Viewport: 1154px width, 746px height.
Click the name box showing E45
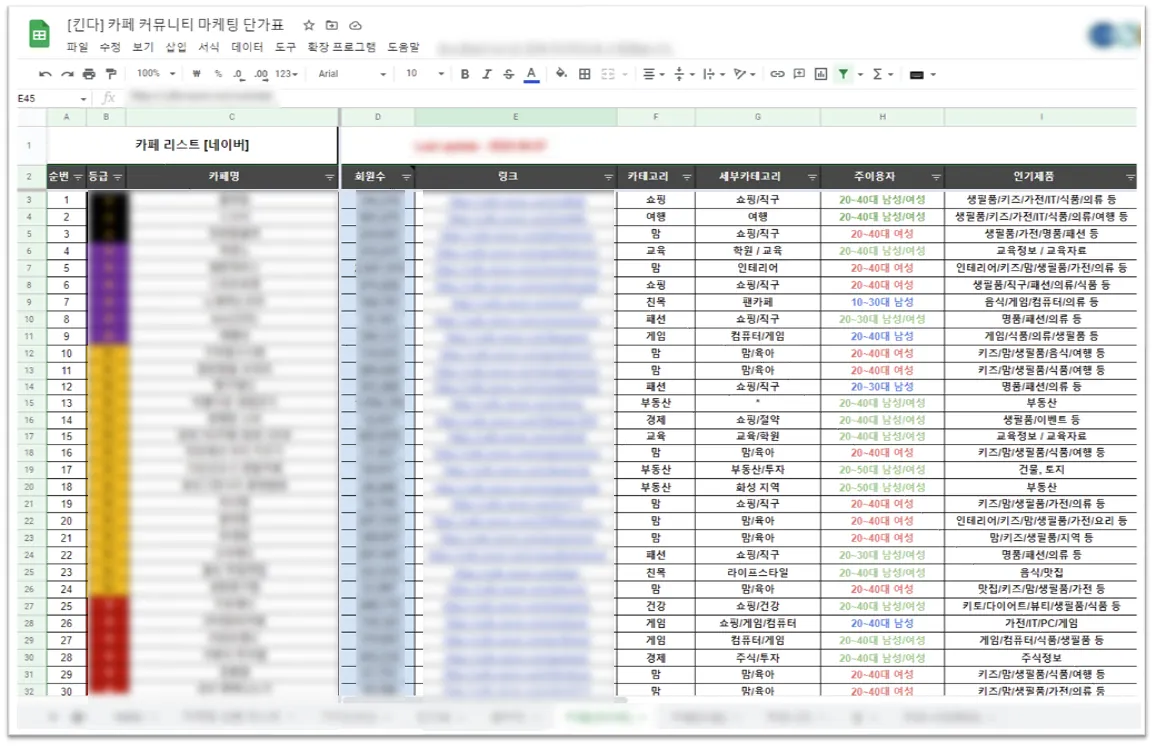pos(52,98)
